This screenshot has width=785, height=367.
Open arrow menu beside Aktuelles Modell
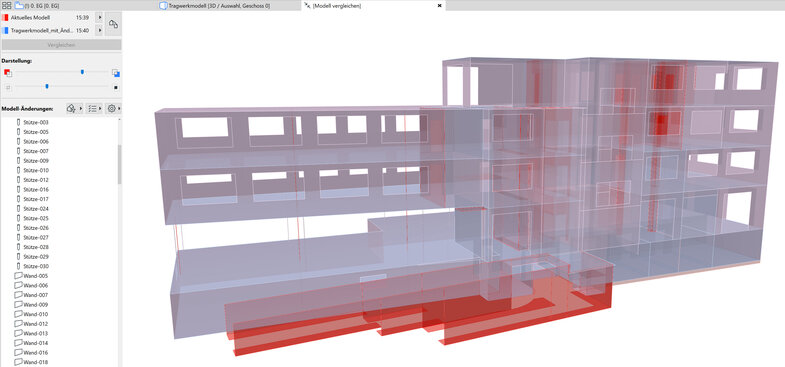pos(99,18)
